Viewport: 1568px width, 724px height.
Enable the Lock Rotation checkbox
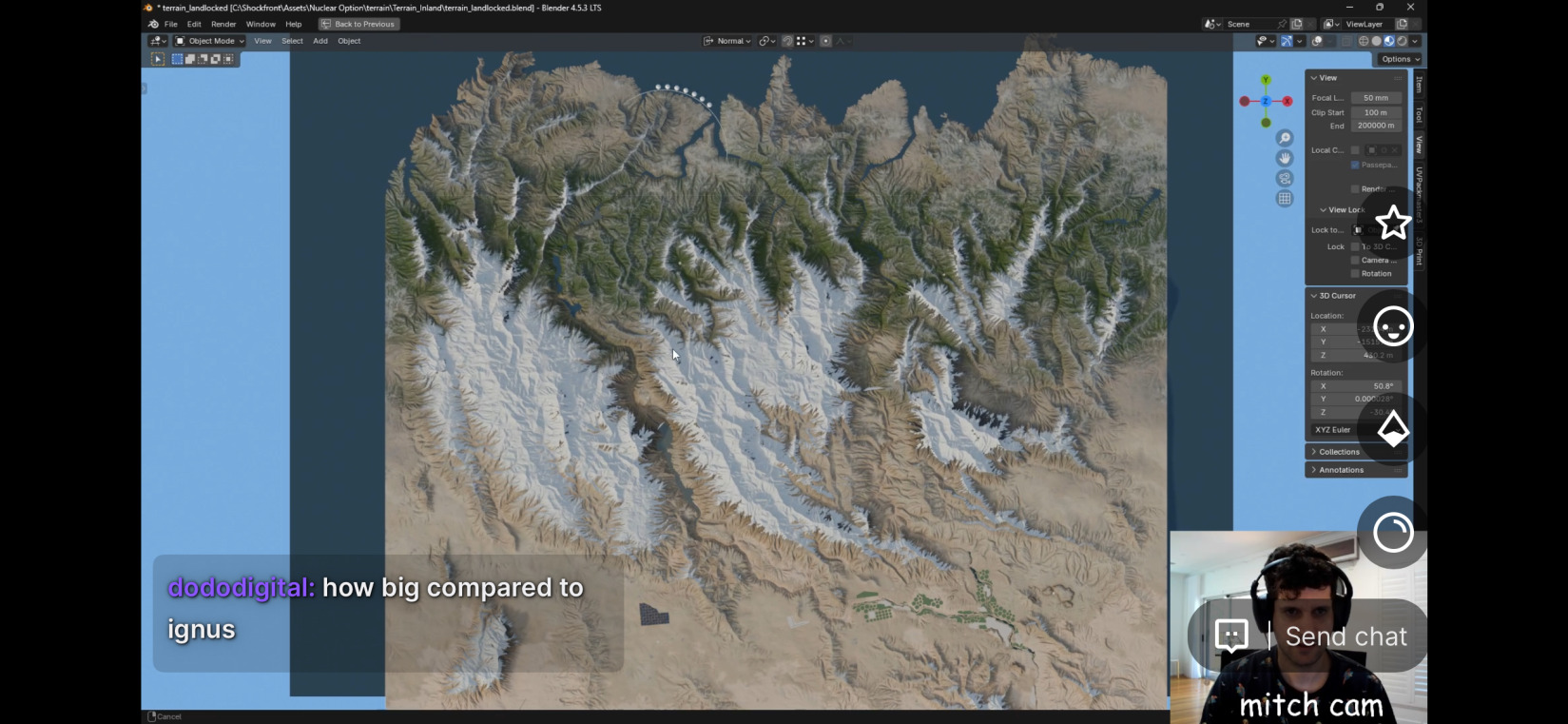click(x=1355, y=273)
